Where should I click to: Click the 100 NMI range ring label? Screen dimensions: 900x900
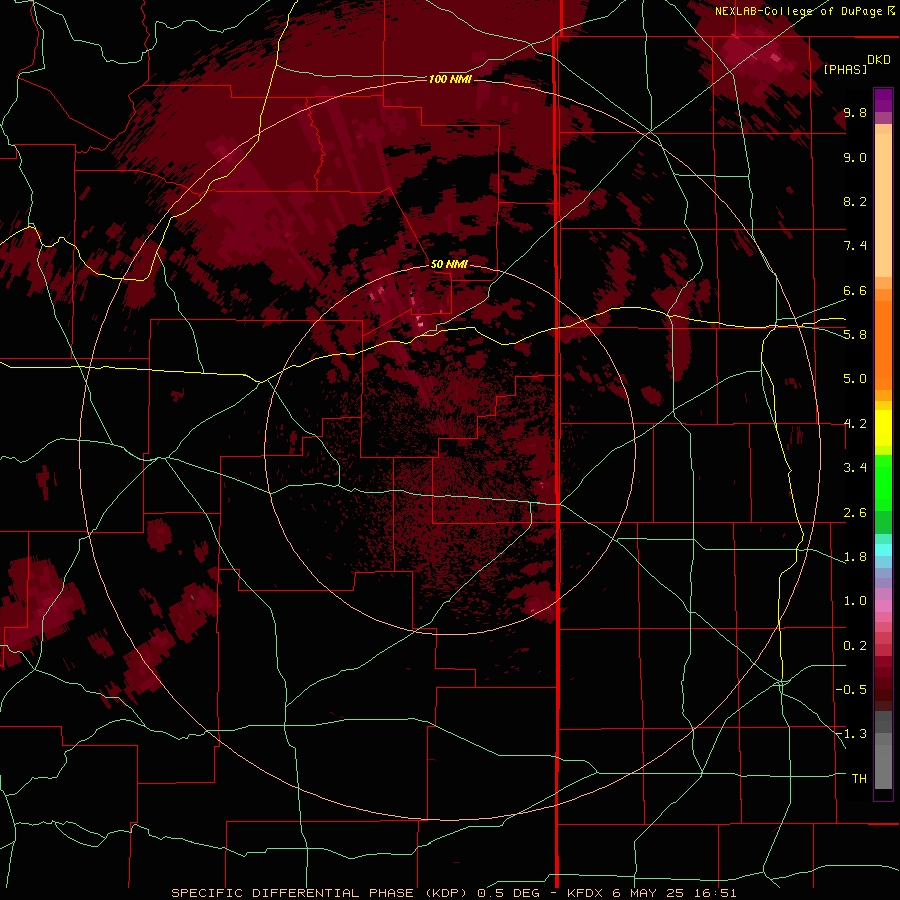point(450,79)
